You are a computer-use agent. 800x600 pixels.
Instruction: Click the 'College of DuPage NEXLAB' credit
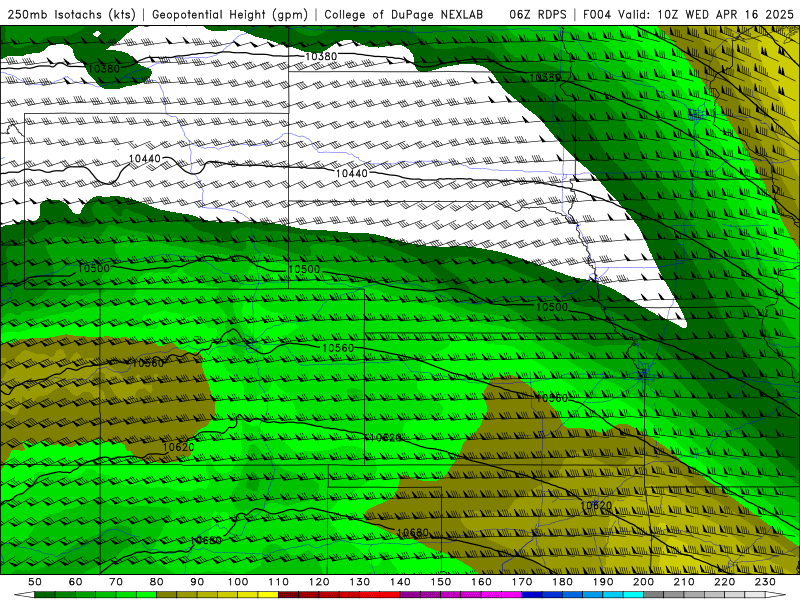(404, 14)
